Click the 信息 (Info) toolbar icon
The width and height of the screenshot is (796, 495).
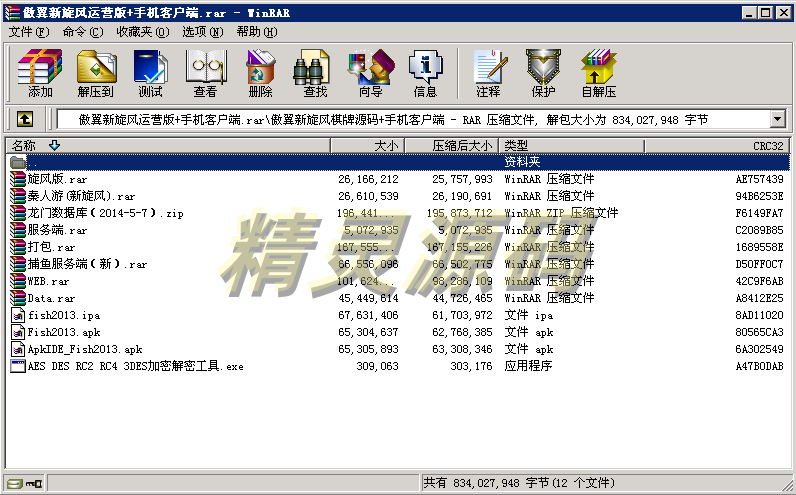(425, 67)
